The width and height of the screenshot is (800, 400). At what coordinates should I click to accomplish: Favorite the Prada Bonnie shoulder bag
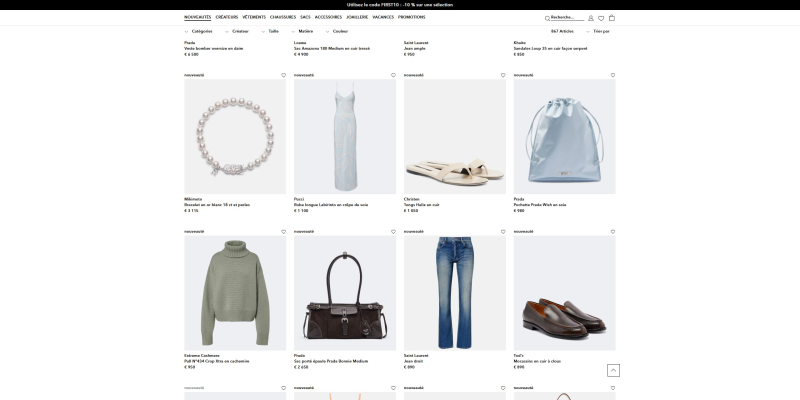click(393, 232)
